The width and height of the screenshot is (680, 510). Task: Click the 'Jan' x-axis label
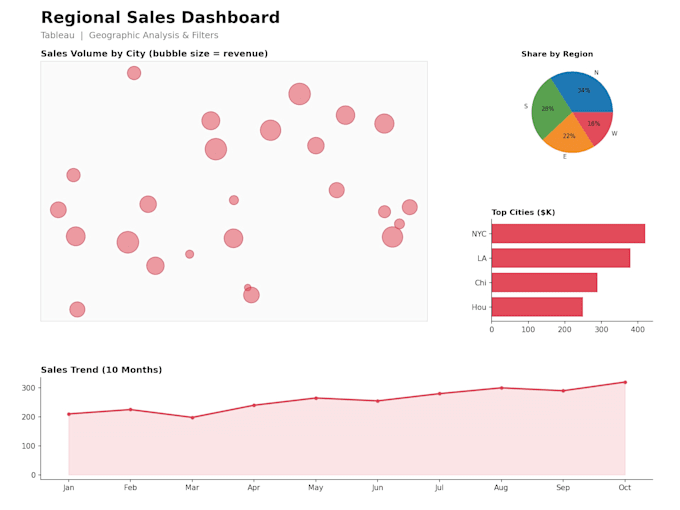(x=69, y=487)
